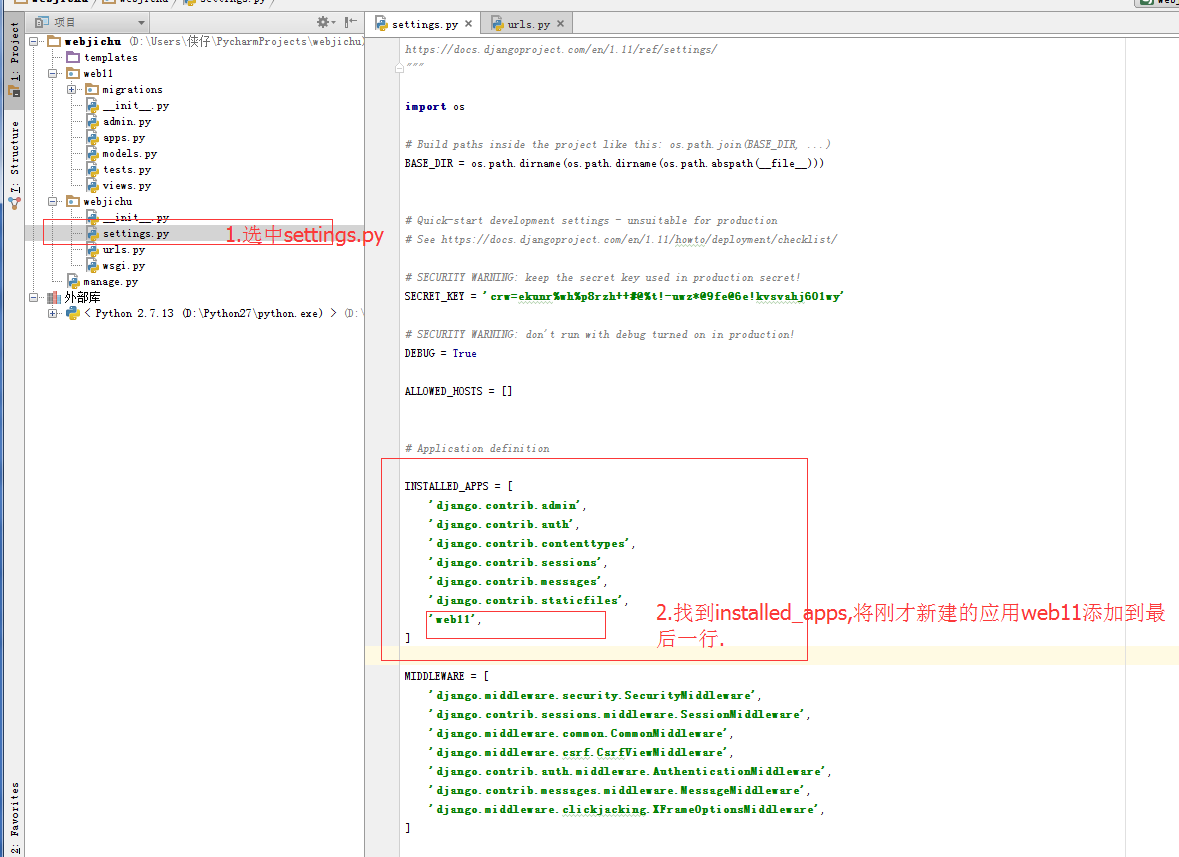Select __init__.py under web11
This screenshot has height=857, width=1179.
[135, 106]
